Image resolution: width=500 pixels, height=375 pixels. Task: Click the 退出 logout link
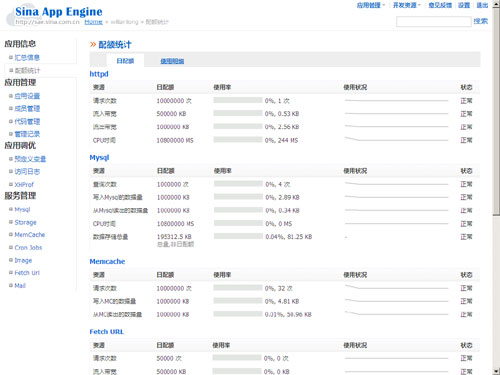click(x=482, y=5)
